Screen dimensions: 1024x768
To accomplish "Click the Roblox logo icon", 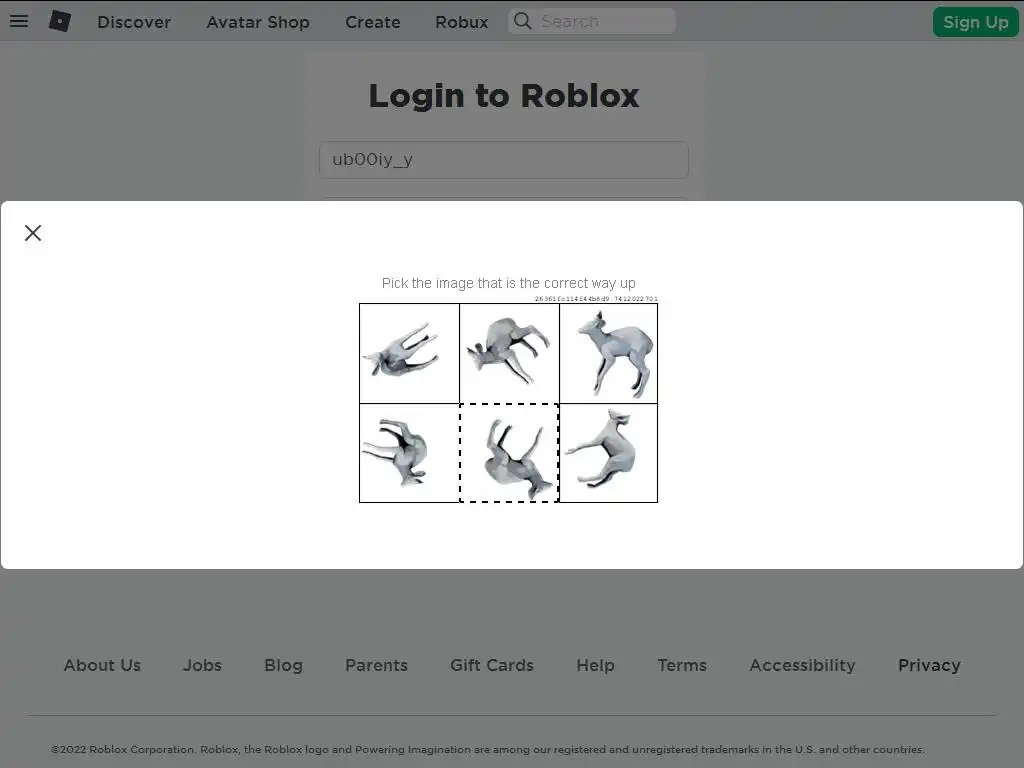I will click(x=59, y=21).
